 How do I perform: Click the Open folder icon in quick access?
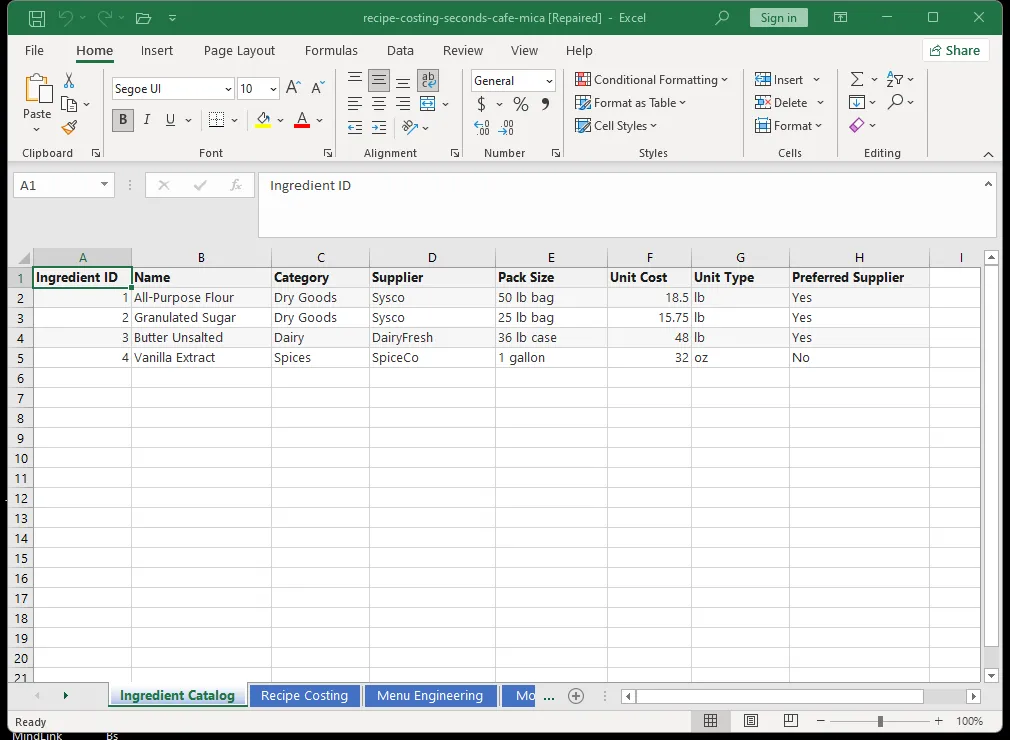pos(143,18)
